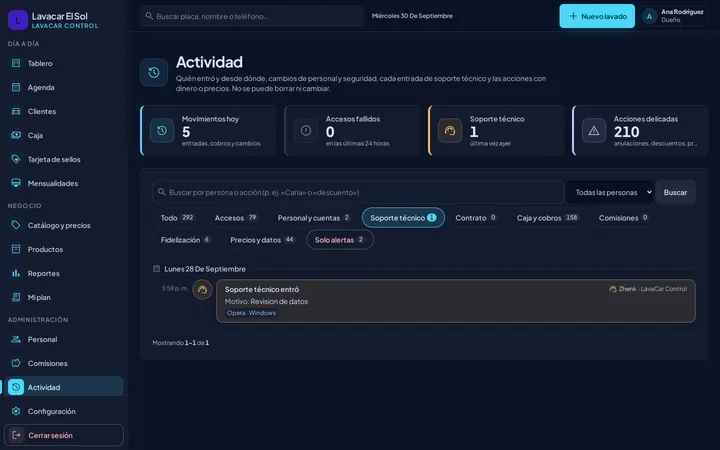Click the Cerrar sesión logout icon
This screenshot has width=720, height=450.
(x=17, y=435)
